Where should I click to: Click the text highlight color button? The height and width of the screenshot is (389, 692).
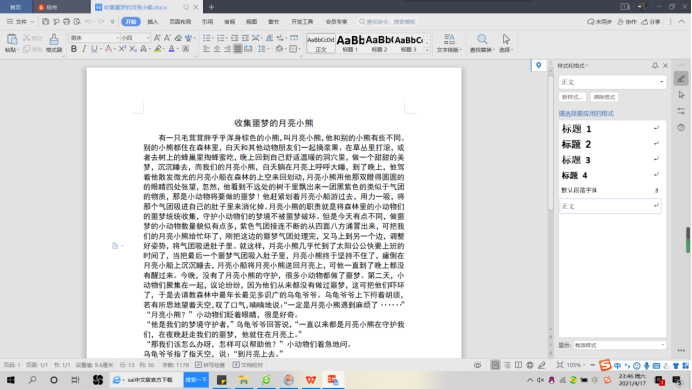point(157,49)
